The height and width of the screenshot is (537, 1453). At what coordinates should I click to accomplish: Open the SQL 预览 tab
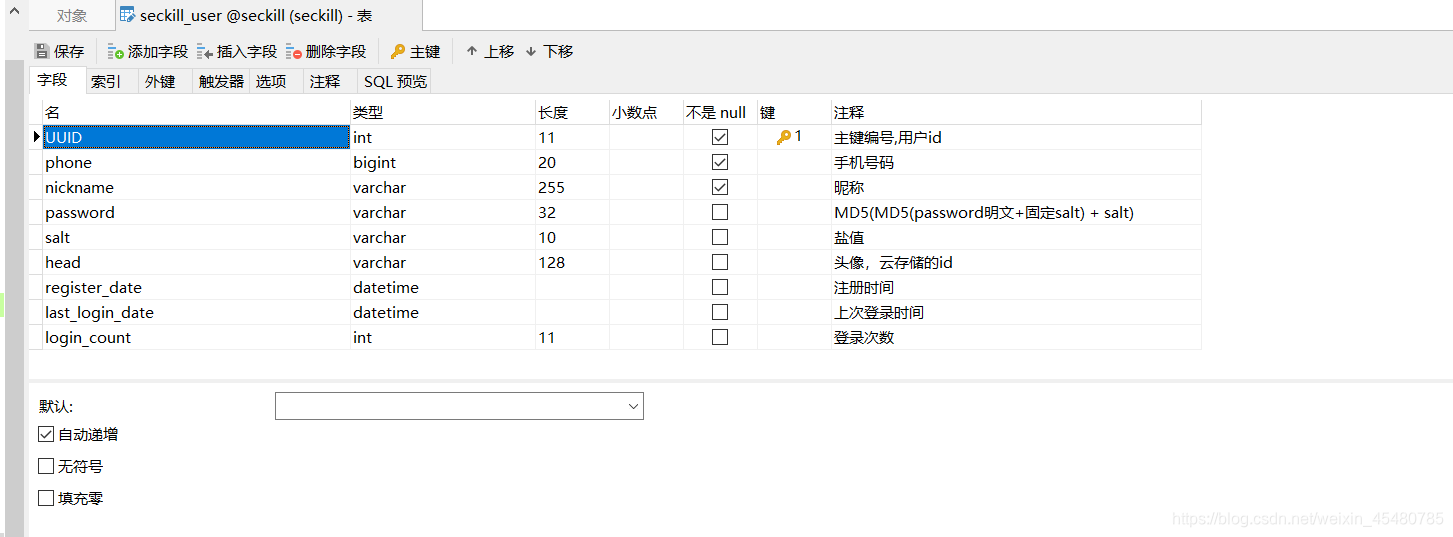click(x=395, y=81)
